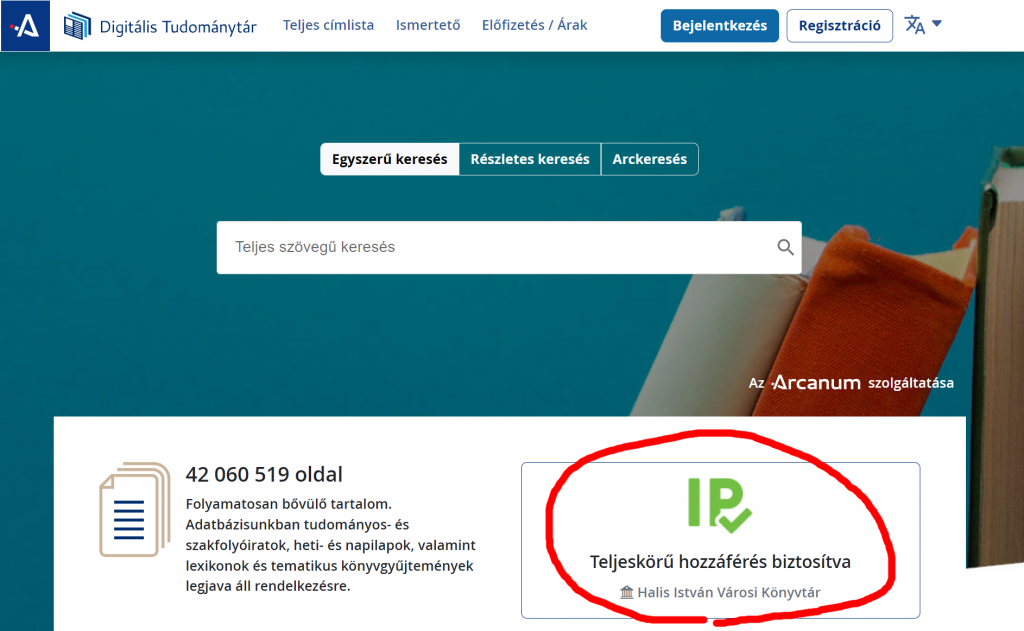1024x631 pixels.
Task: Focus the Teljes szövegű keresés field
Action: pyautogui.click(x=509, y=248)
